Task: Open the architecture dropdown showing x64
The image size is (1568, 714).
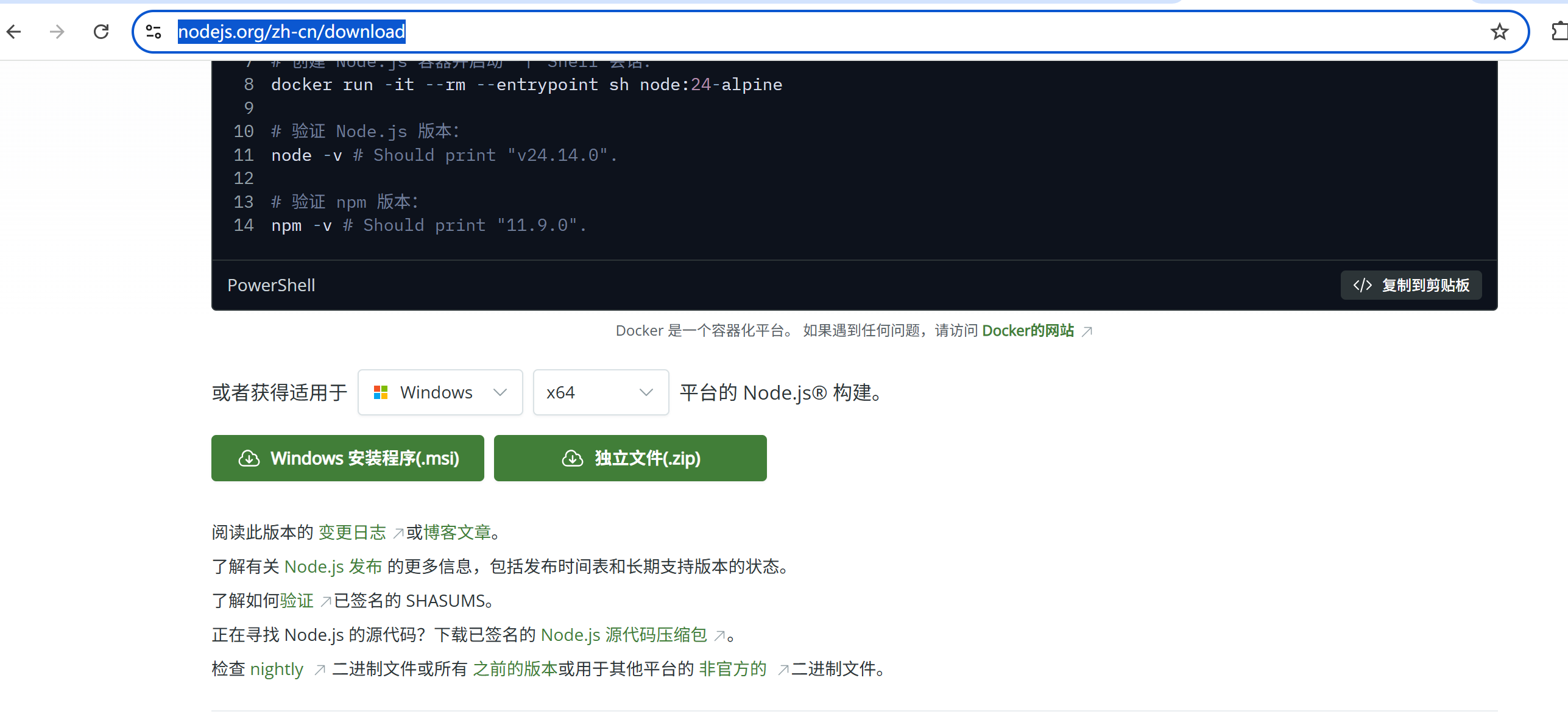Action: click(600, 392)
